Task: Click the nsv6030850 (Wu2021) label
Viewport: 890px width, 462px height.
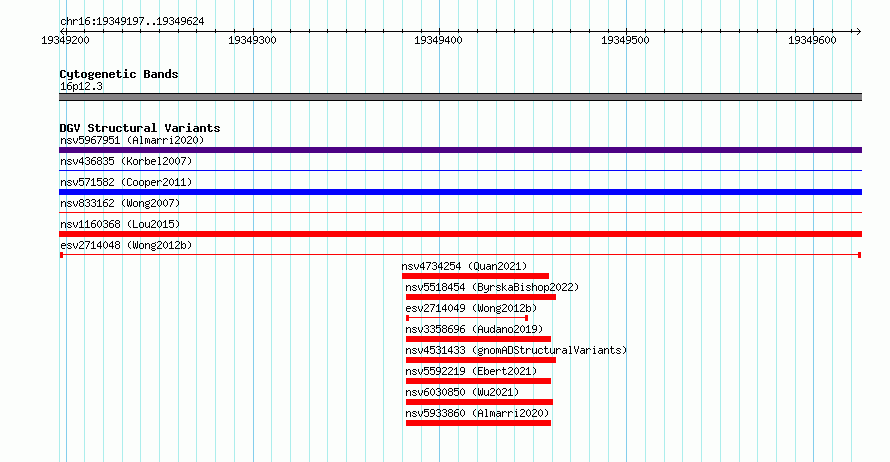Action: tap(462, 392)
